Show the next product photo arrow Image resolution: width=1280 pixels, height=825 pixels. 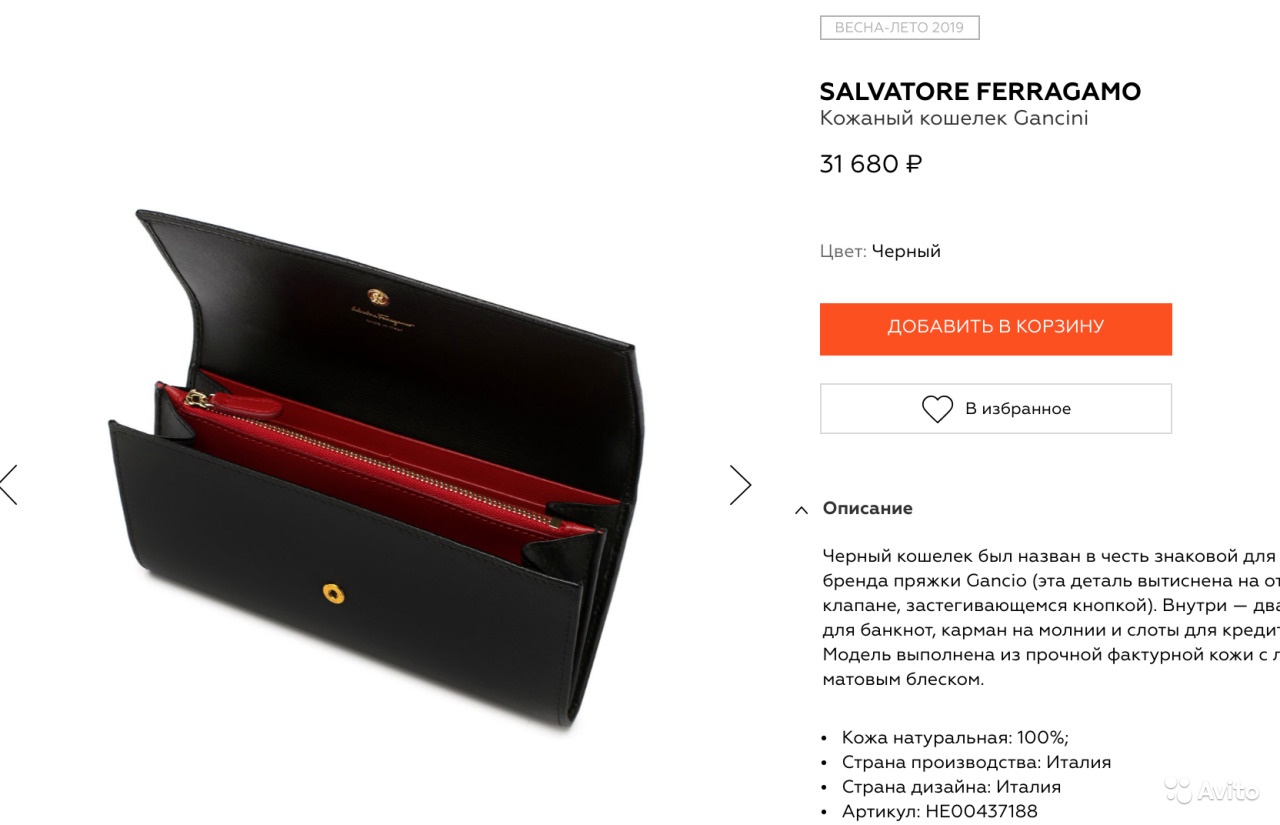coord(740,485)
